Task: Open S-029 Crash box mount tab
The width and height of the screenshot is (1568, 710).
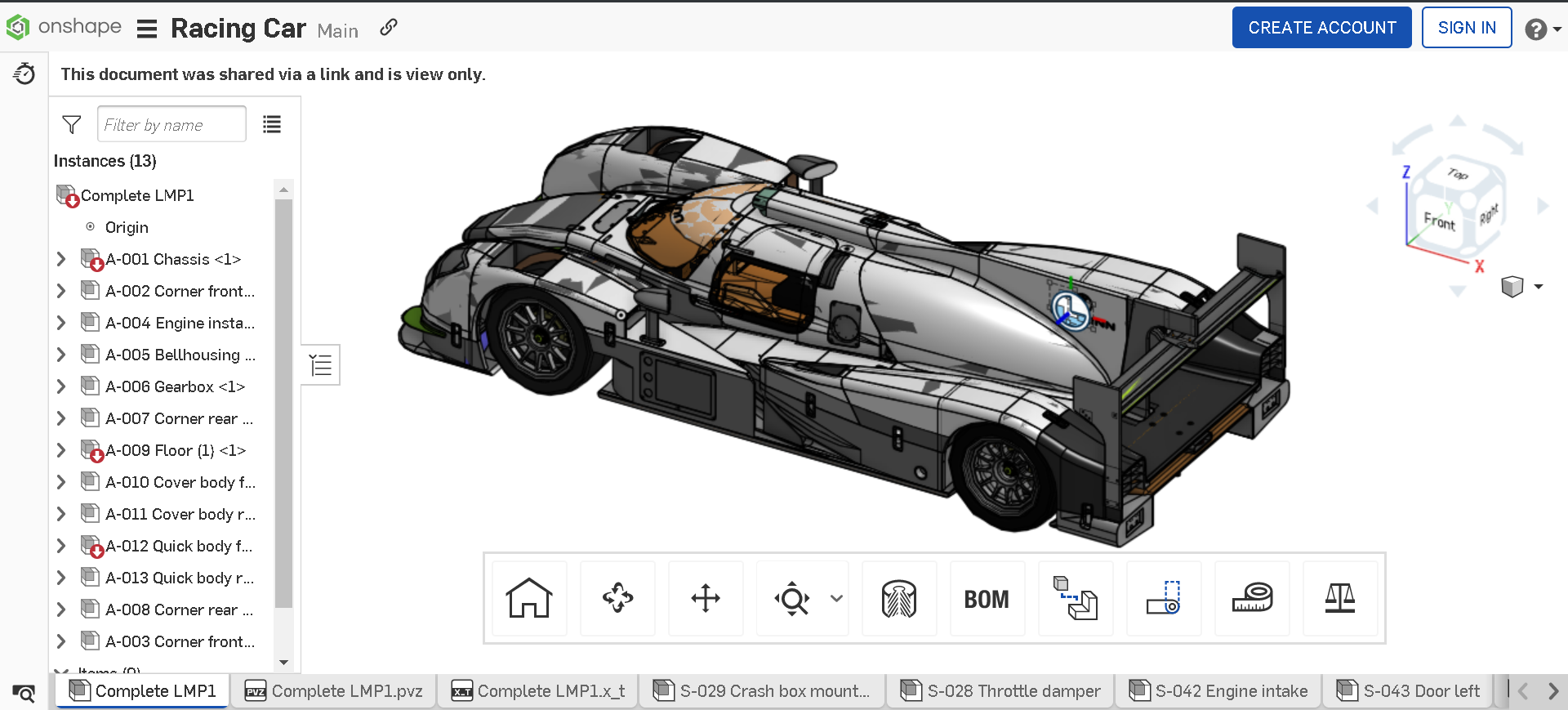Action: tap(762, 691)
